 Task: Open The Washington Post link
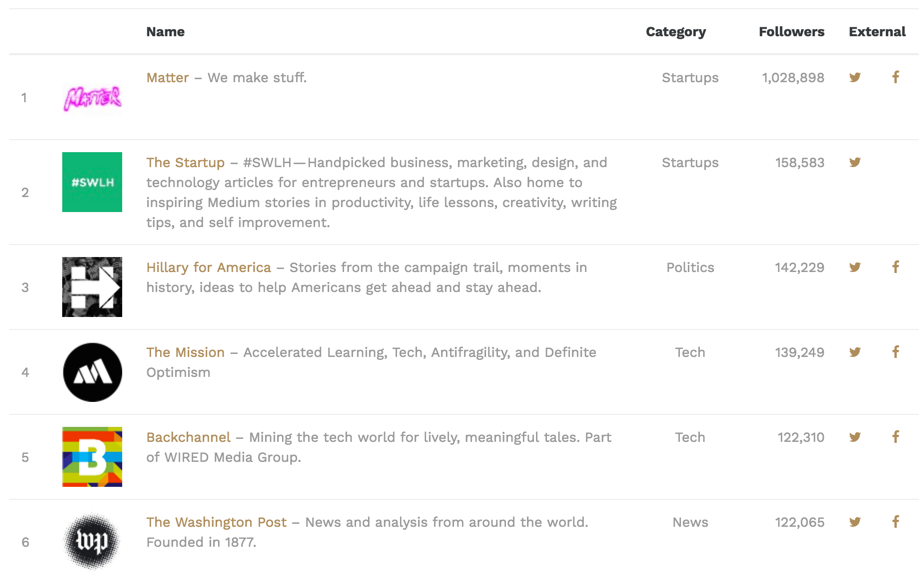tap(216, 523)
